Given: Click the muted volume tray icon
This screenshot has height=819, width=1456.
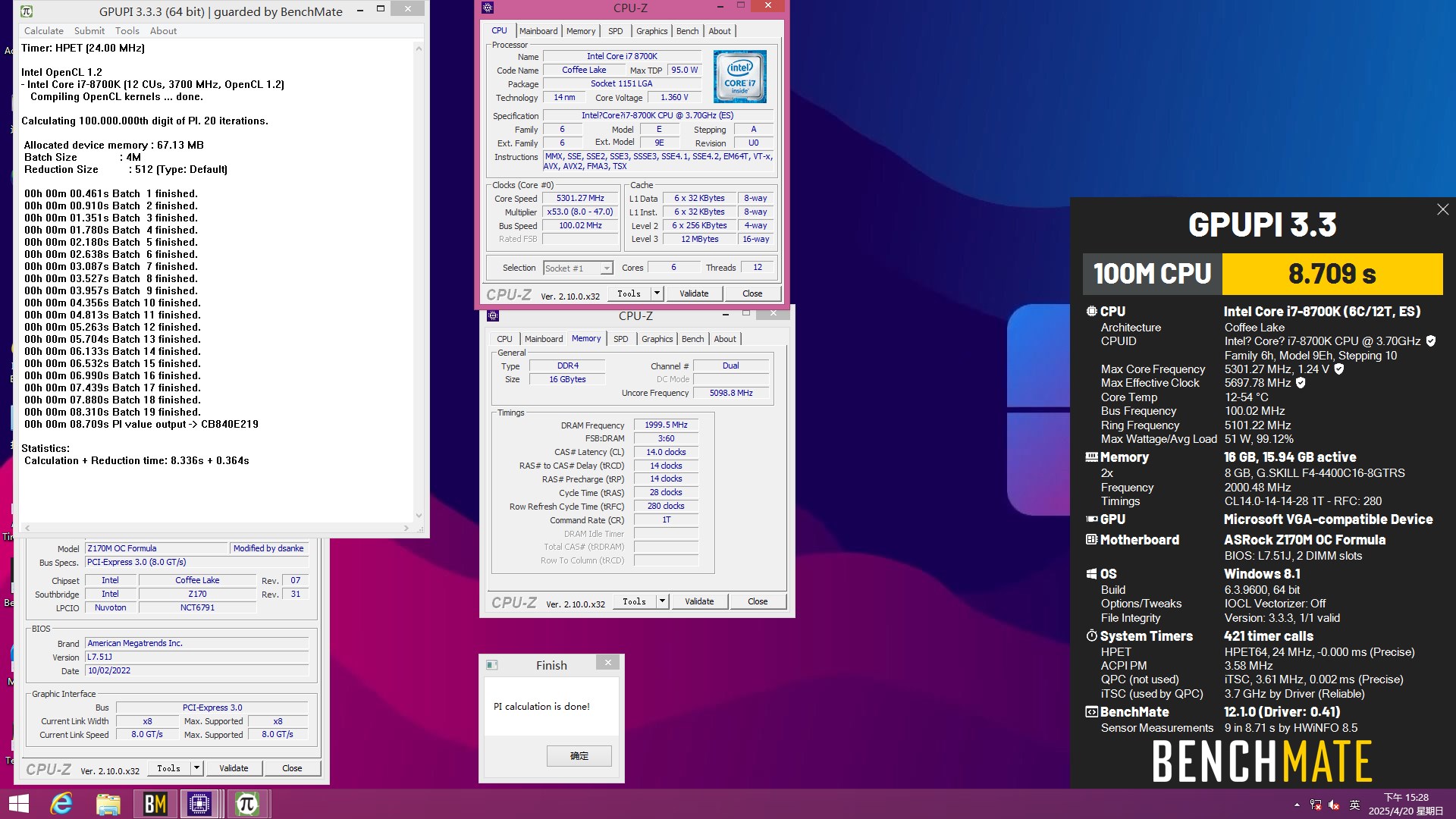Looking at the screenshot, I should click(x=1335, y=805).
